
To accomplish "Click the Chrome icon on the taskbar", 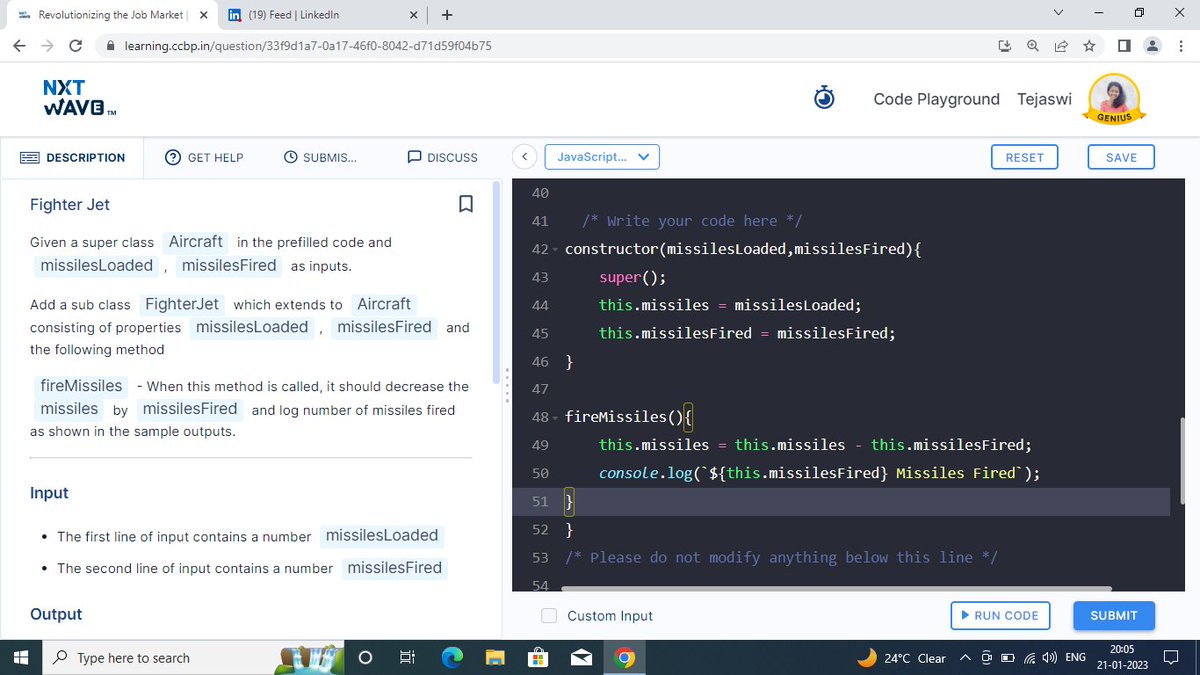I will 624,657.
